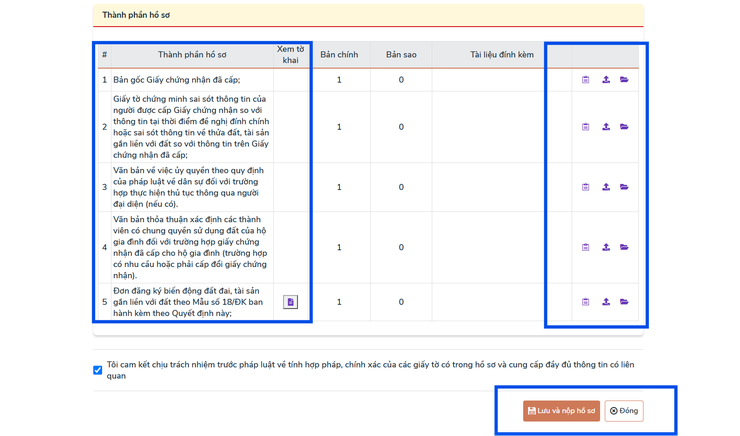Click the clipboard icon in row 5
This screenshot has height=436, width=740.
pos(585,302)
